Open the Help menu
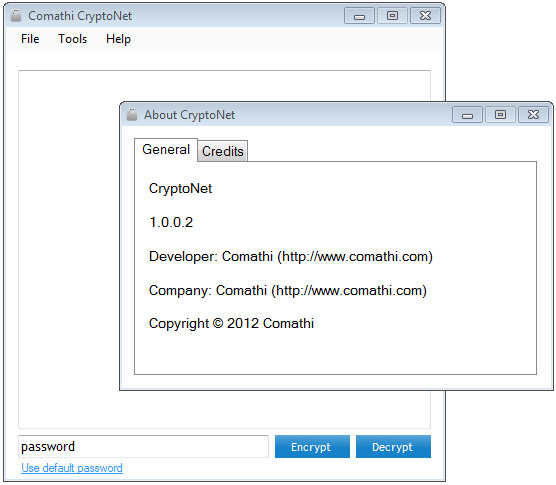Viewport: 556px width, 485px height. pos(118,39)
